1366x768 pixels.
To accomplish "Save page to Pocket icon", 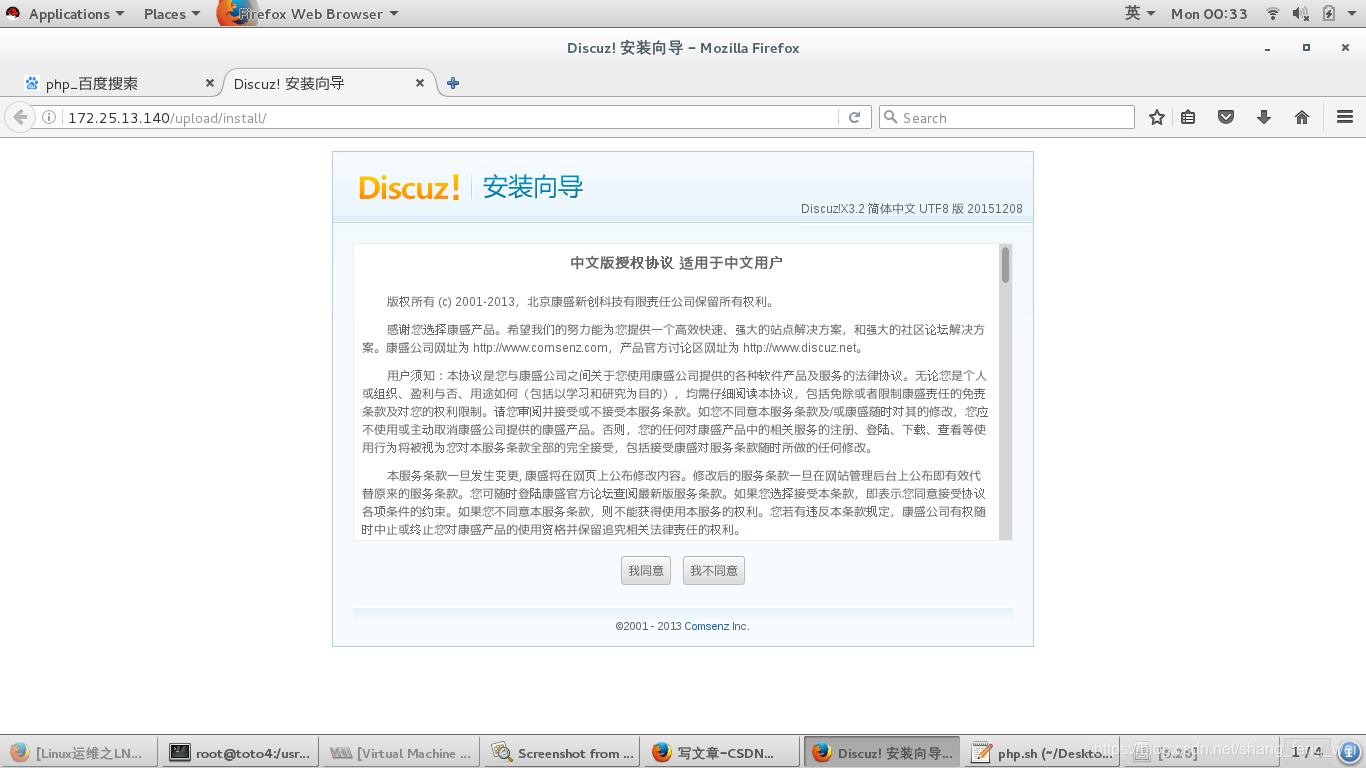I will [1226, 117].
